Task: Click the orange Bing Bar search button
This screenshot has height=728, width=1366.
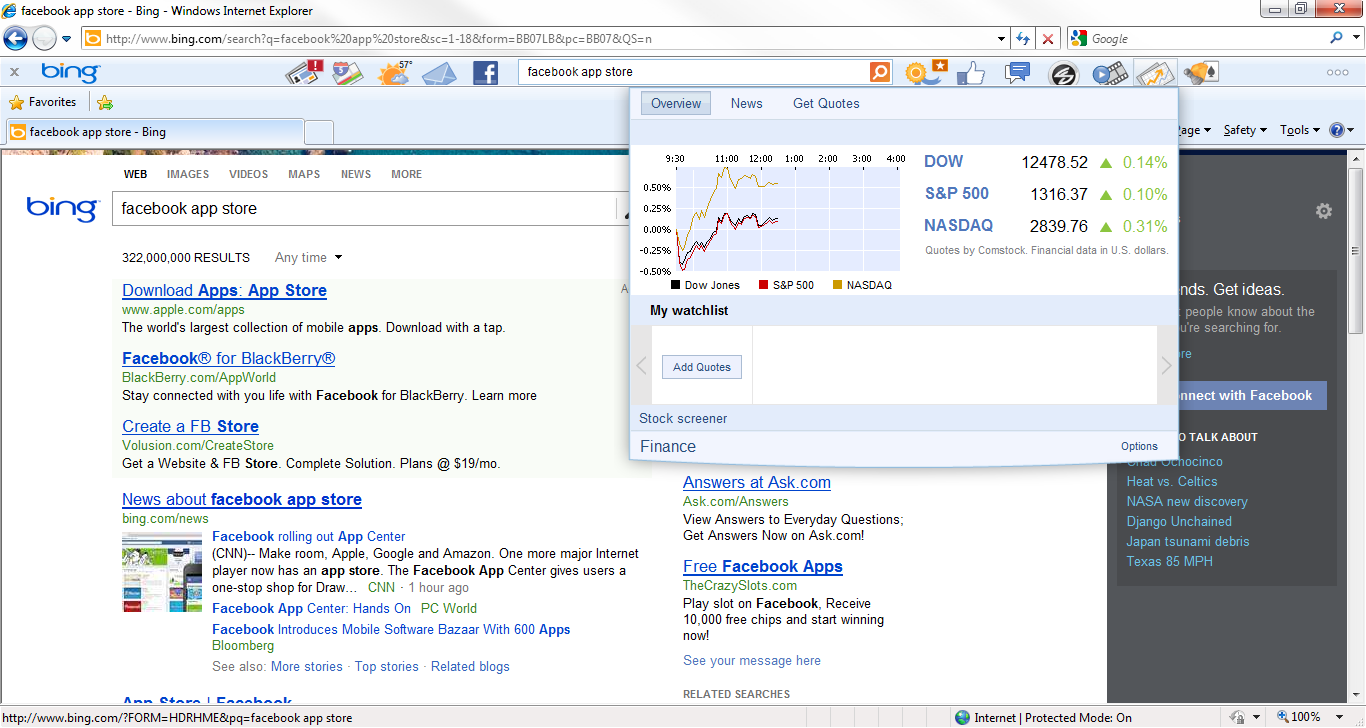Action: (880, 72)
